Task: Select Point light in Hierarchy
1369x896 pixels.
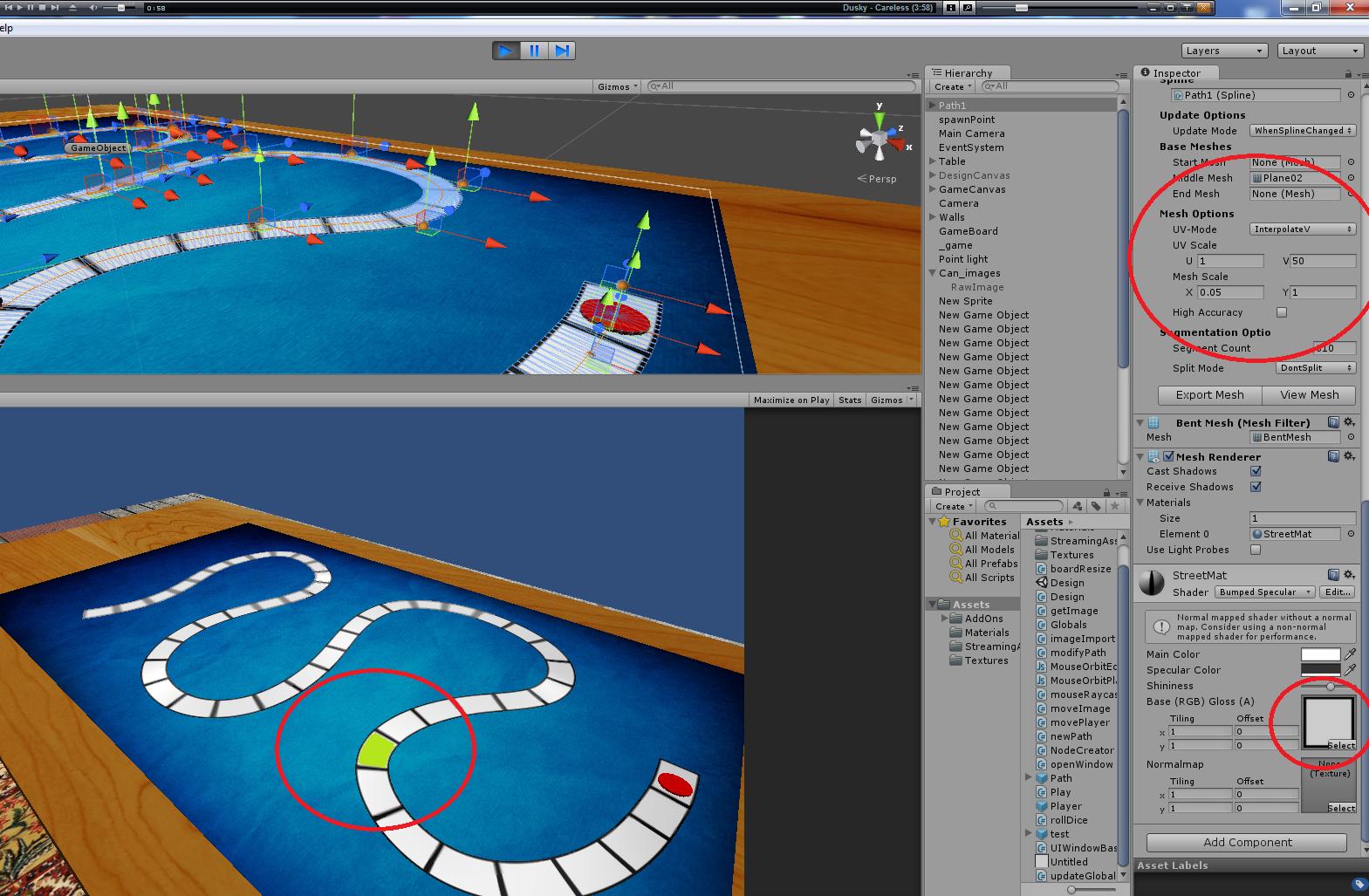Action: pos(963,259)
